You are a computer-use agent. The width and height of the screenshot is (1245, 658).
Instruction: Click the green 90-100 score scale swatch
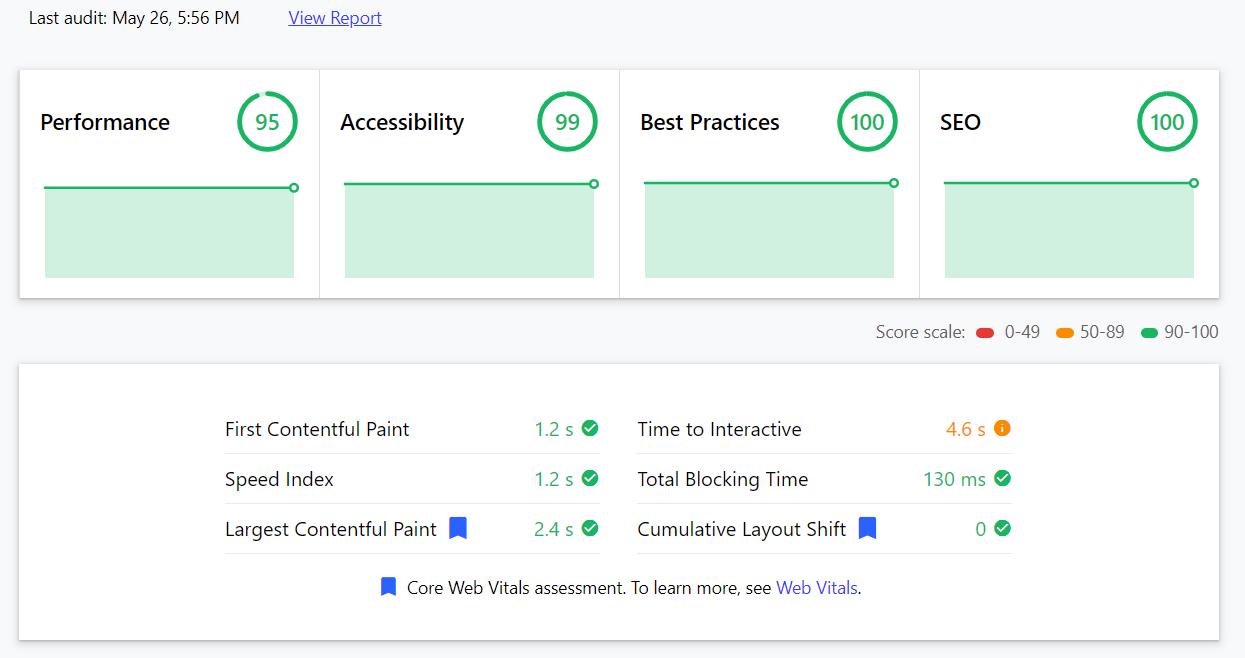1150,333
